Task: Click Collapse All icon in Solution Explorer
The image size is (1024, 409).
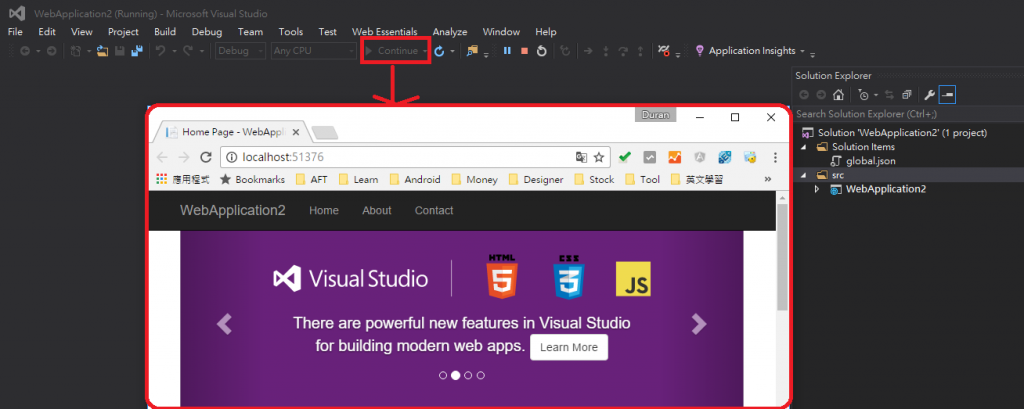Action: 906,95
